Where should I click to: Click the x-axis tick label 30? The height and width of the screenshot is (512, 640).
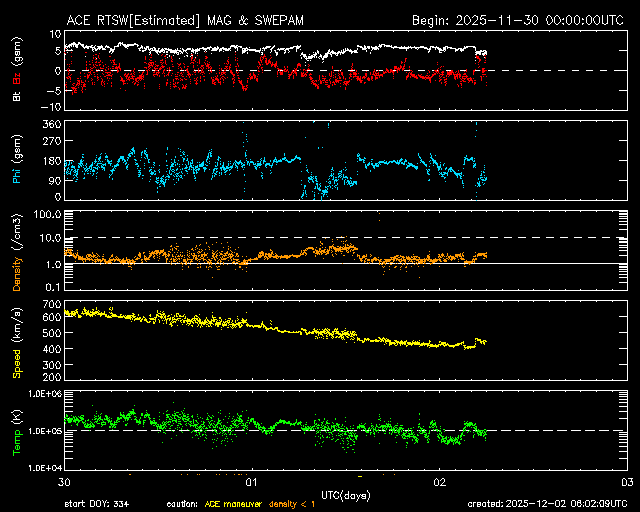[x=65, y=481]
